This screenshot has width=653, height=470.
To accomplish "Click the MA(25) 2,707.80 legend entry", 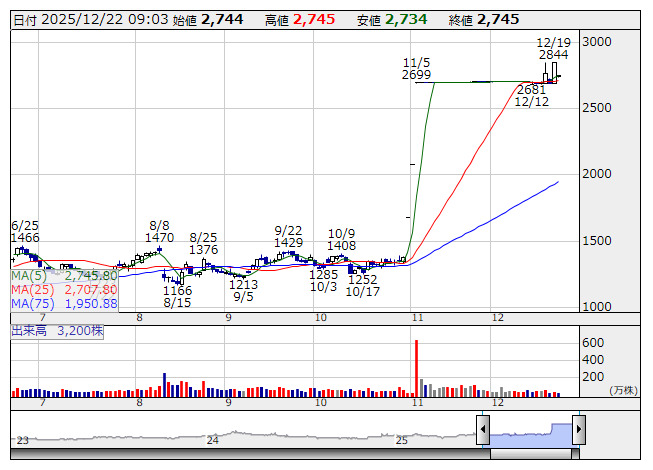I will tap(64, 290).
